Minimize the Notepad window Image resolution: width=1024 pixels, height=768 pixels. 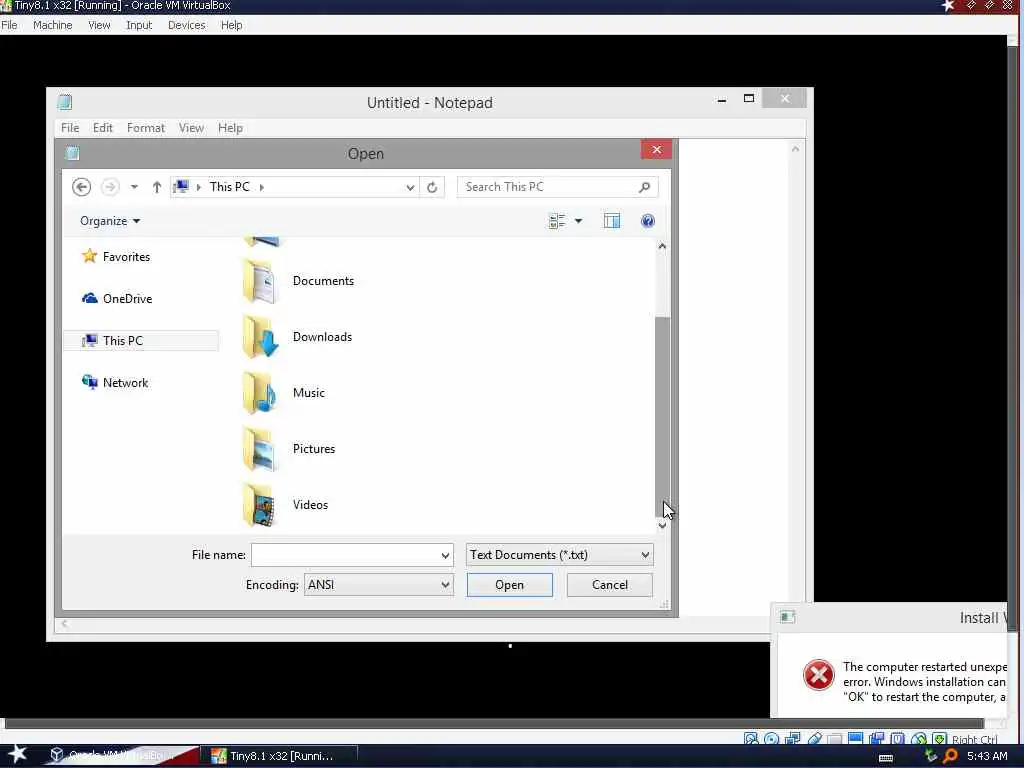pyautogui.click(x=722, y=100)
